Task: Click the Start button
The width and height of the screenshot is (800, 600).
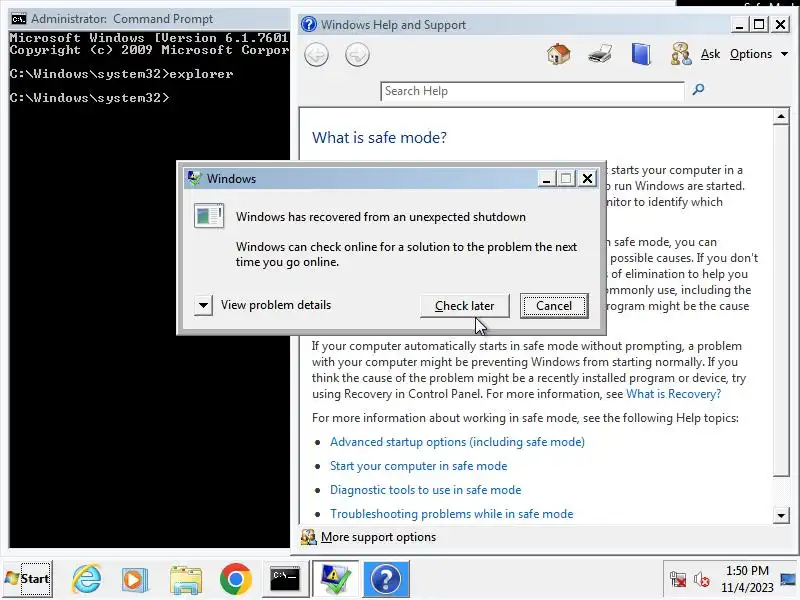Action: coord(28,579)
